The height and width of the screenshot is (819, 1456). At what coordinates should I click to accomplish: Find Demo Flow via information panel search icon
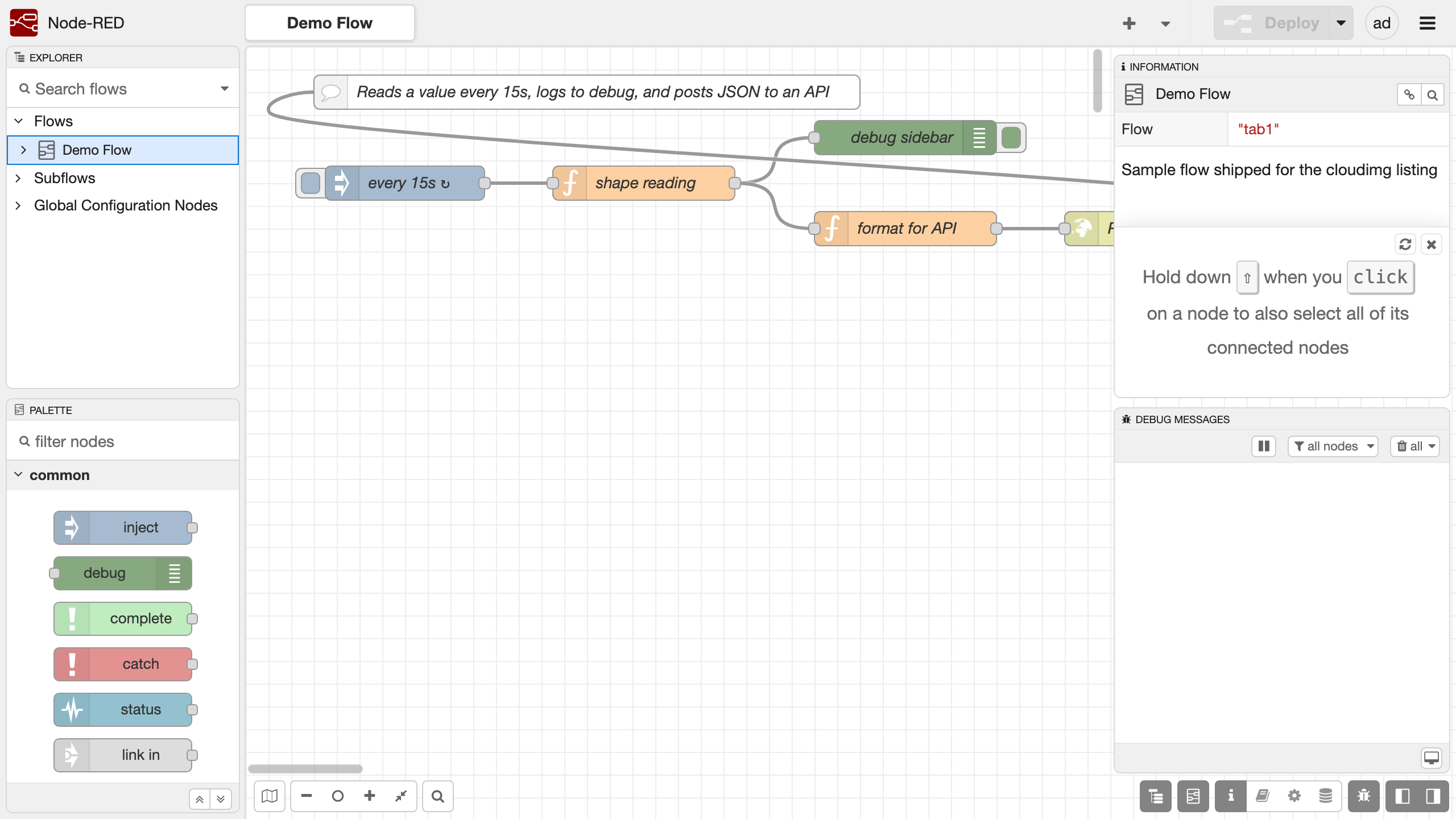click(1433, 94)
